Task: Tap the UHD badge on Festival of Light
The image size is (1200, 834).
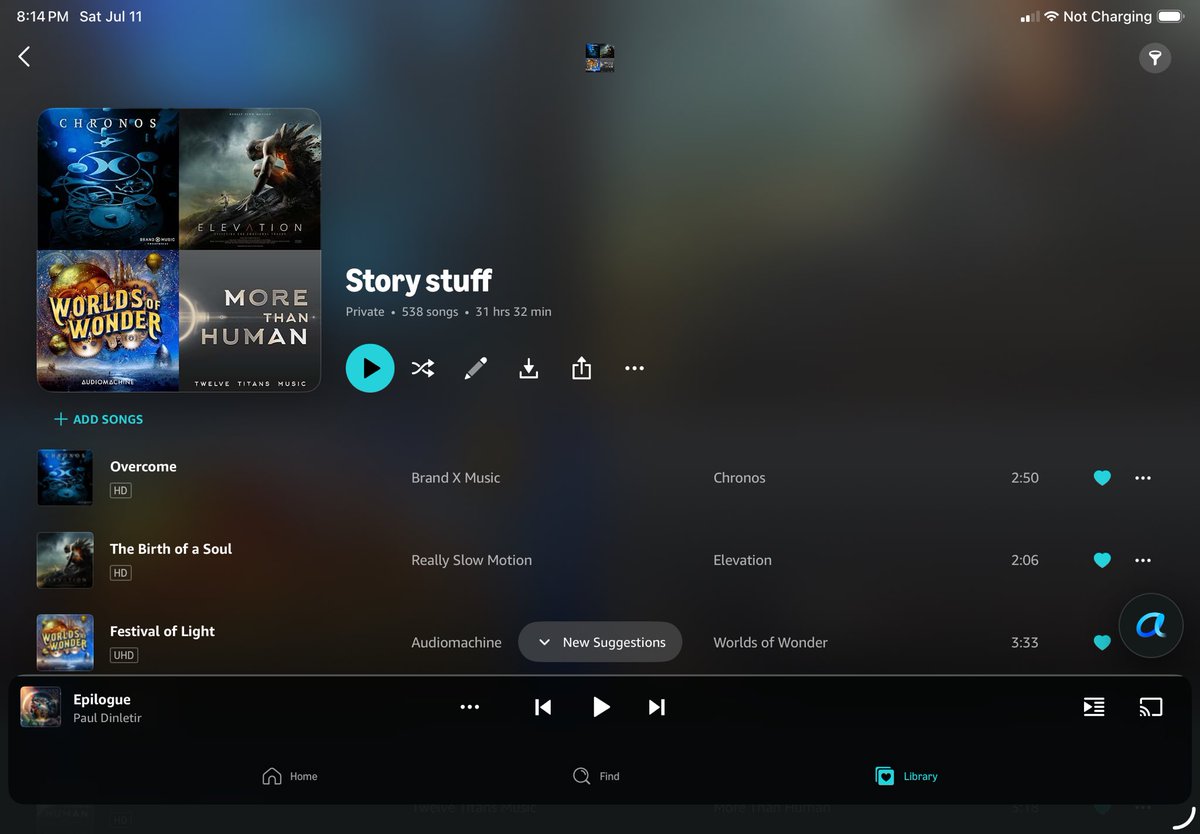Action: click(123, 655)
